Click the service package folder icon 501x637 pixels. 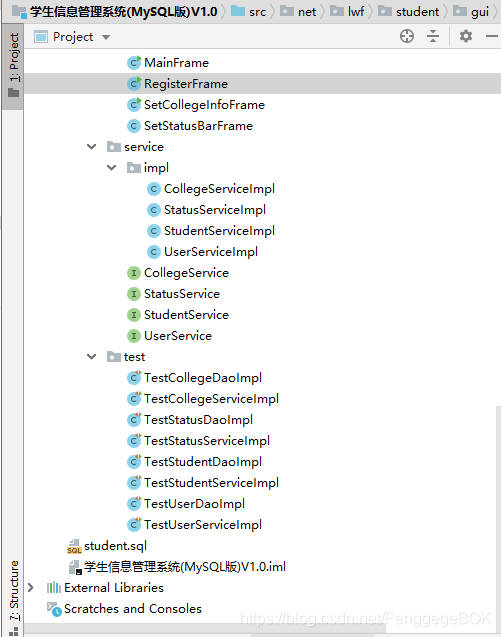114,147
